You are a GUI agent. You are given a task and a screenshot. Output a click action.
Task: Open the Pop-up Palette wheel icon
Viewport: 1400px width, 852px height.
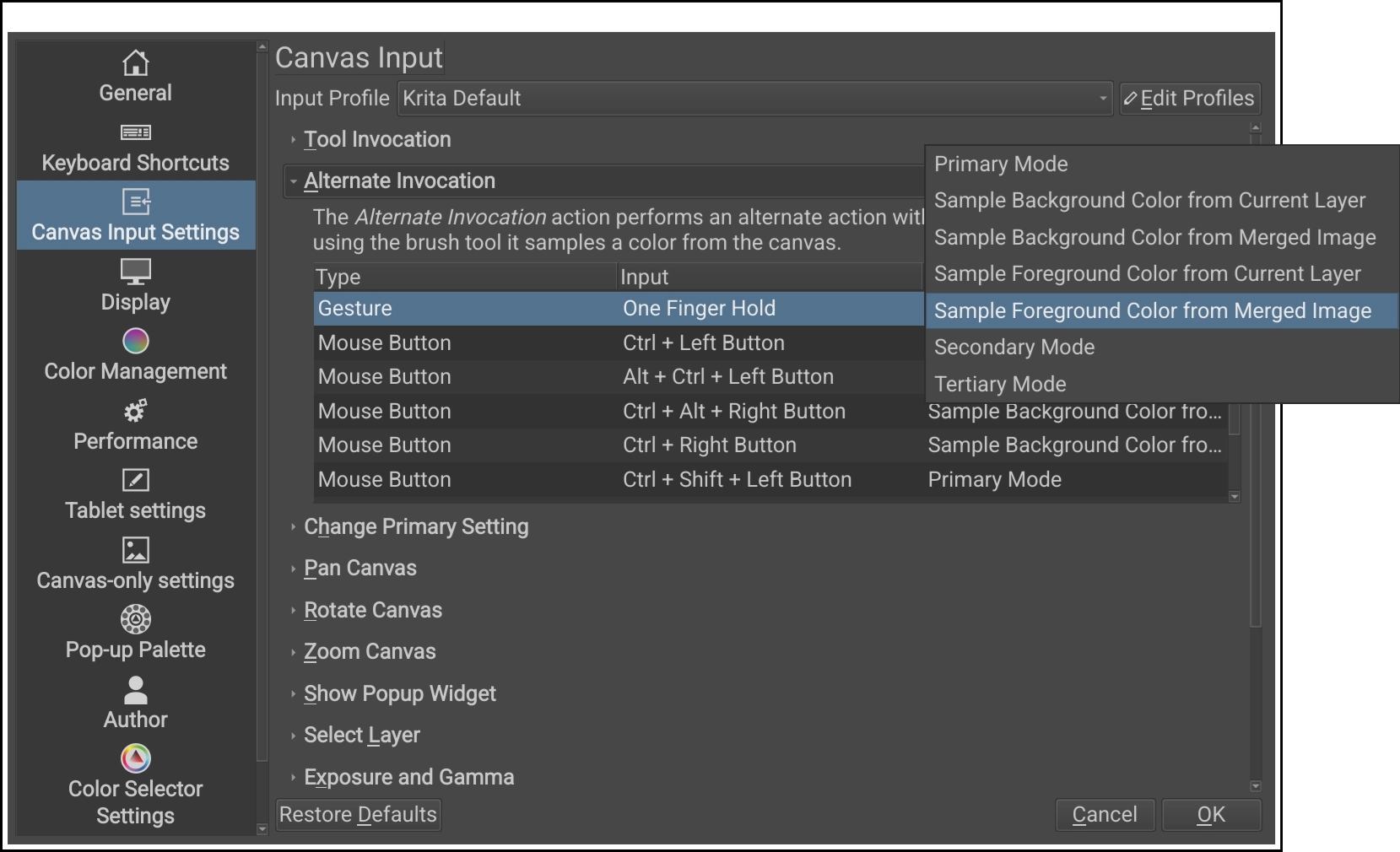pyautogui.click(x=135, y=620)
